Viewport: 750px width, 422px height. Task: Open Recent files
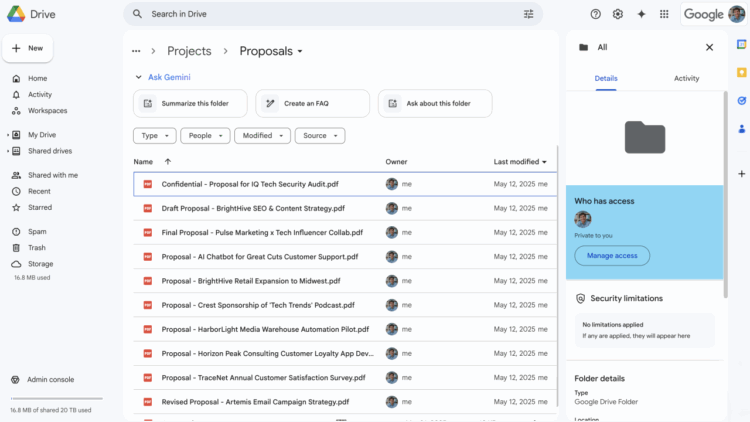pos(39,191)
